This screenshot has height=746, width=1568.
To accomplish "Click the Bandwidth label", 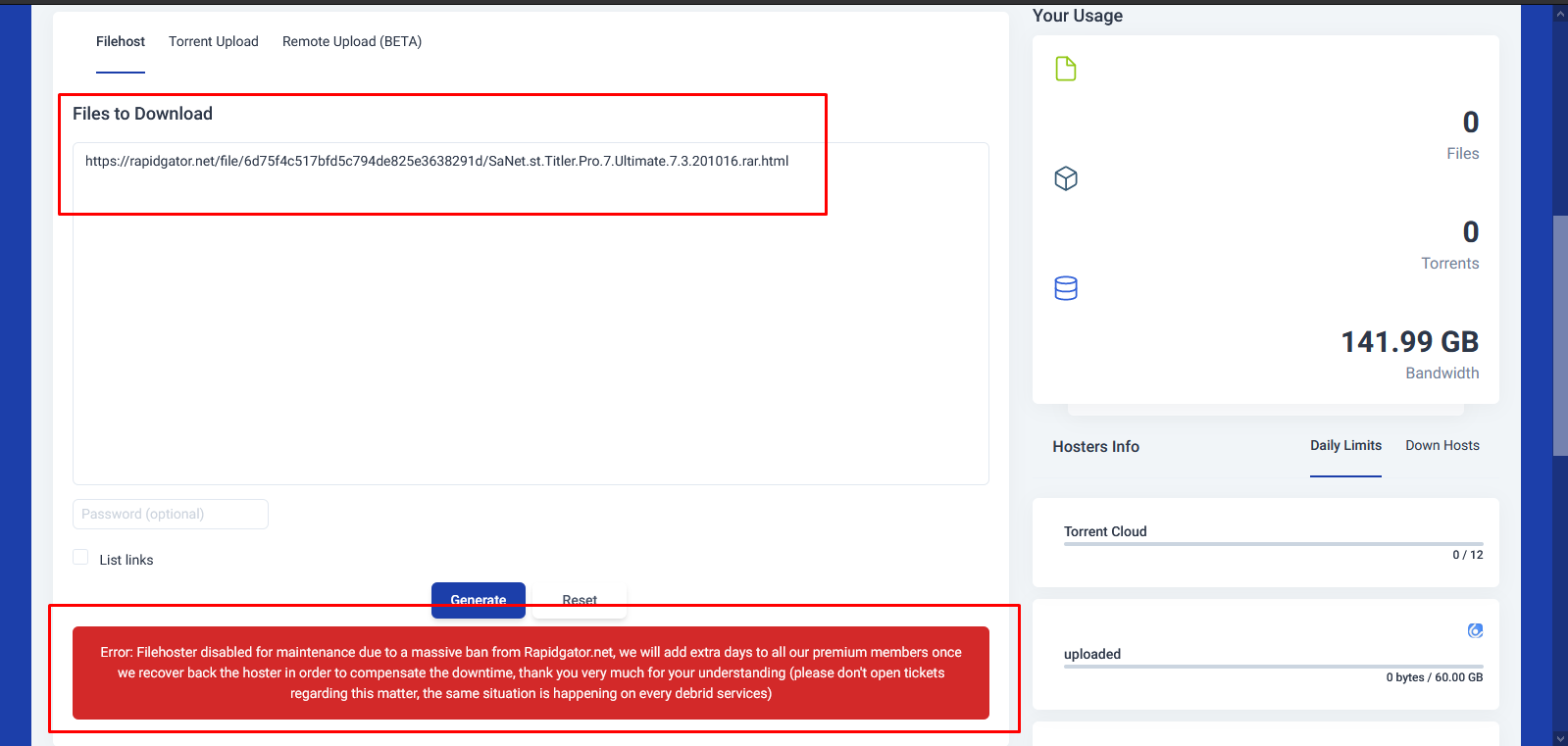I will click(x=1442, y=373).
